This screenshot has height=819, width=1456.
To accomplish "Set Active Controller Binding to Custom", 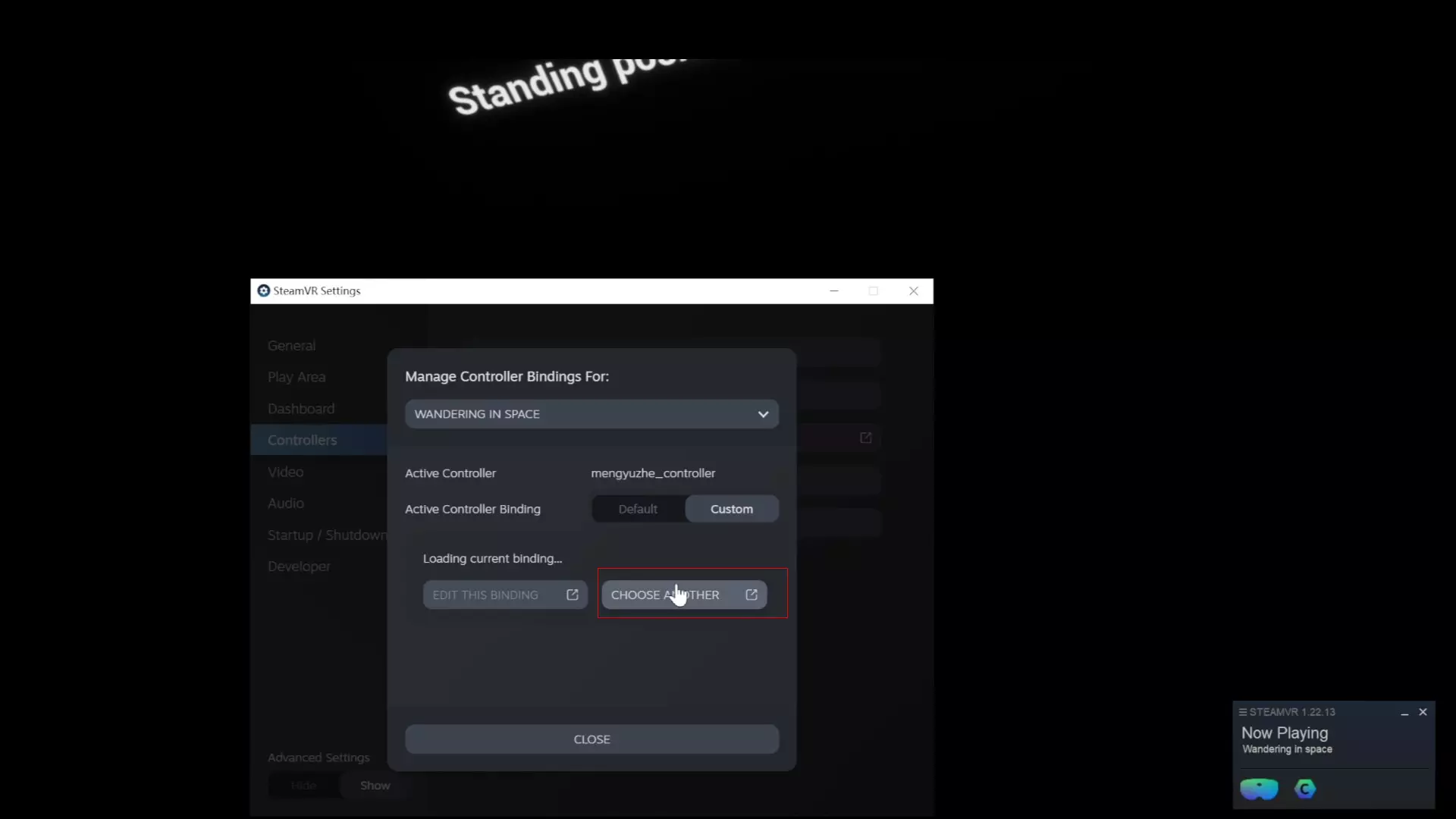I will tap(732, 510).
